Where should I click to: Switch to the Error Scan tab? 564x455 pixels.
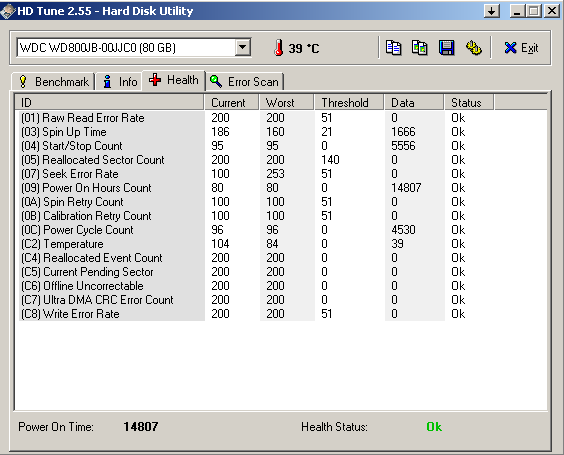(x=245, y=82)
